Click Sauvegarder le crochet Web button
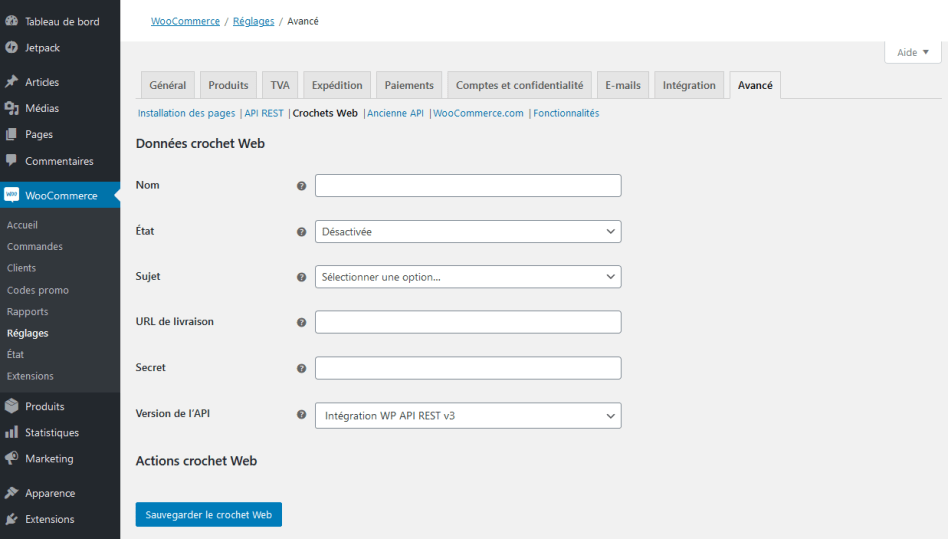The image size is (948, 539). [208, 514]
